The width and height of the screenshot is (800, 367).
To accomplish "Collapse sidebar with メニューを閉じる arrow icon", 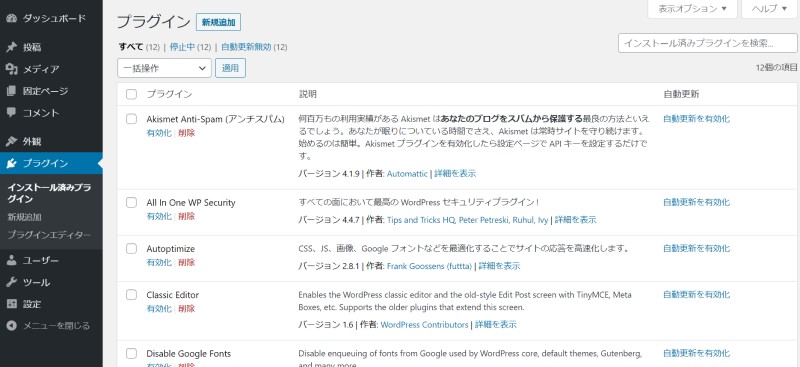I will click(x=12, y=326).
